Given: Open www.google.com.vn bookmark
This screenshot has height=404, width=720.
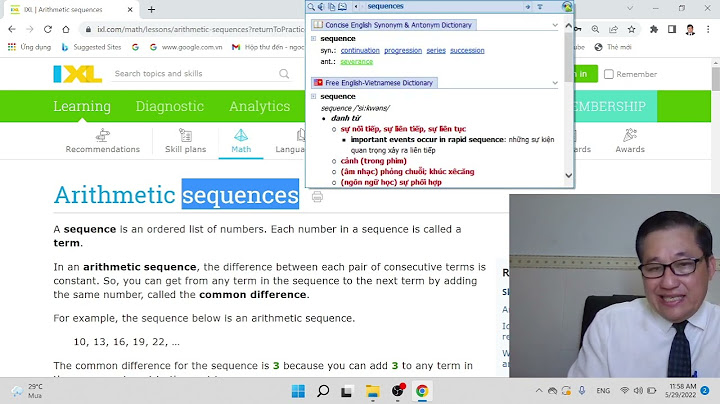Looking at the screenshot, I should click(186, 47).
